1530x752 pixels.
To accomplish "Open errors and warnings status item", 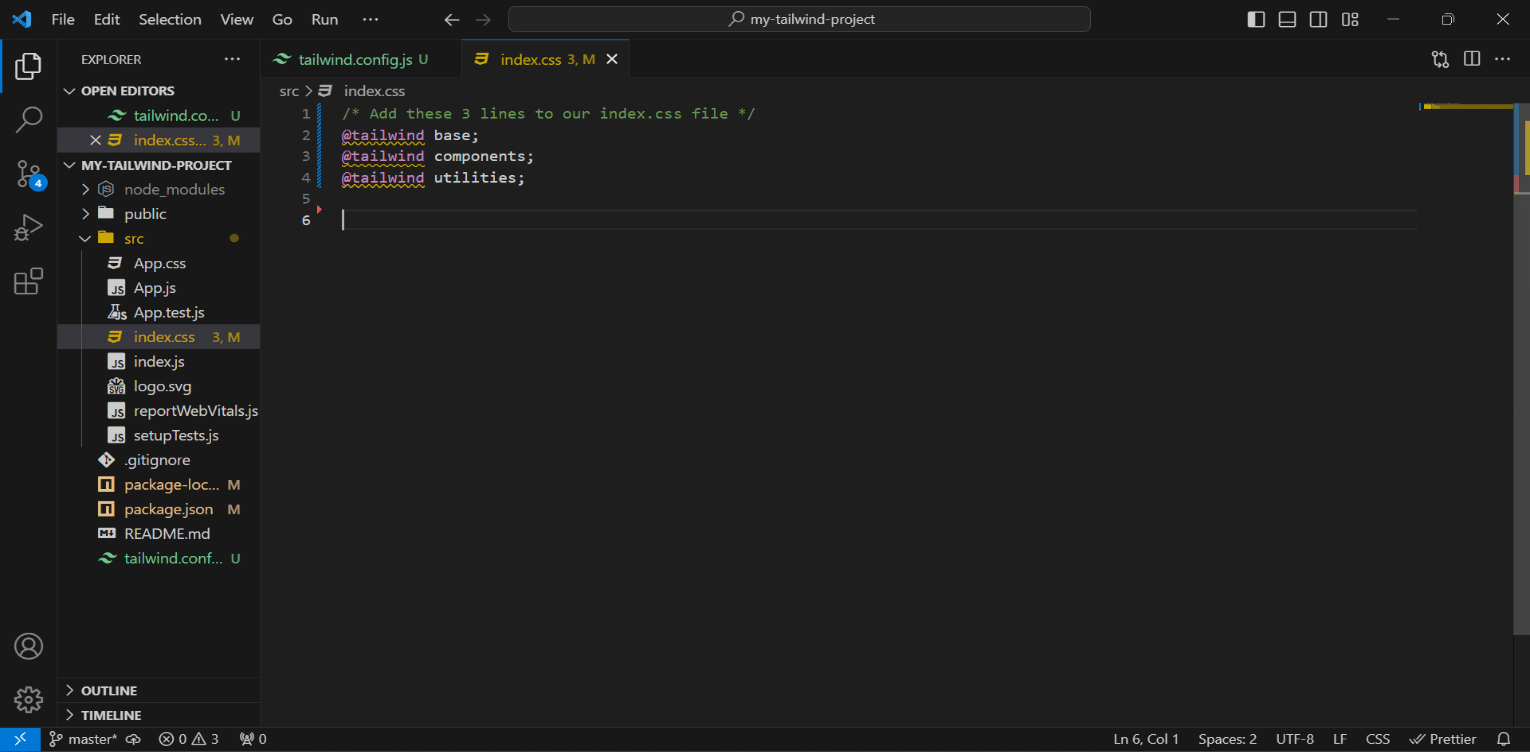I will 189,739.
